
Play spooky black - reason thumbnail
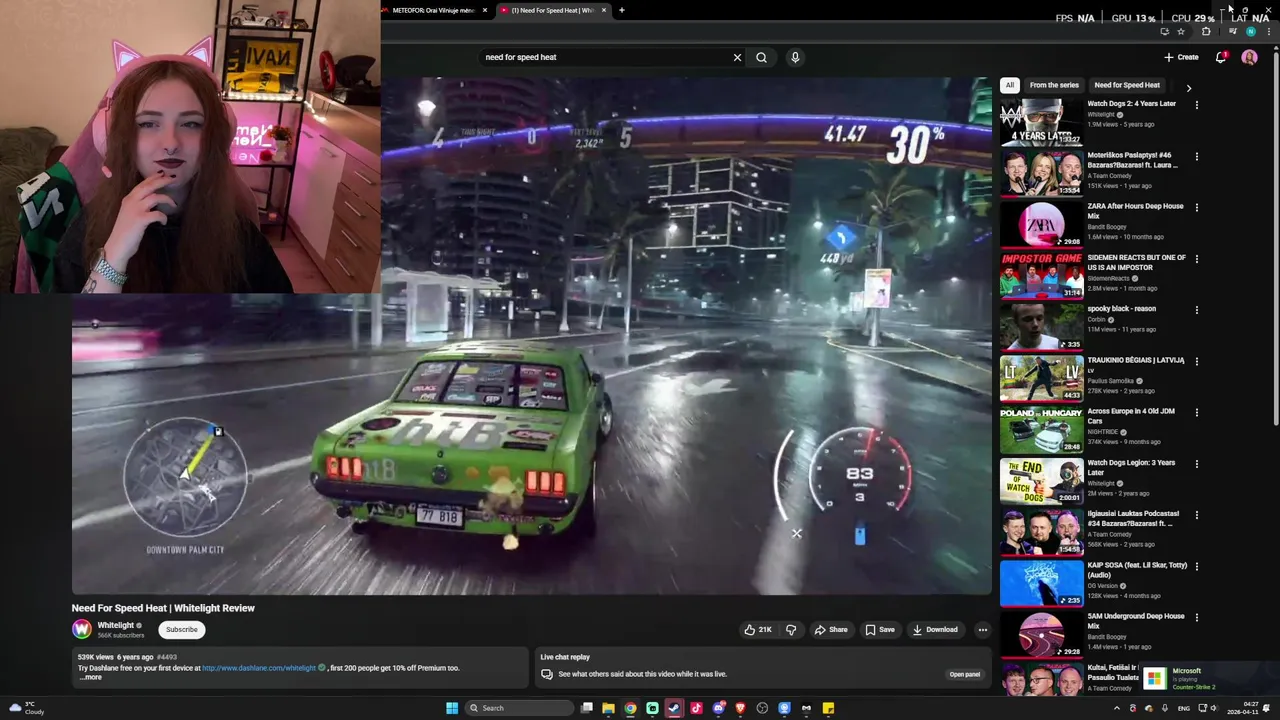coord(1041,327)
